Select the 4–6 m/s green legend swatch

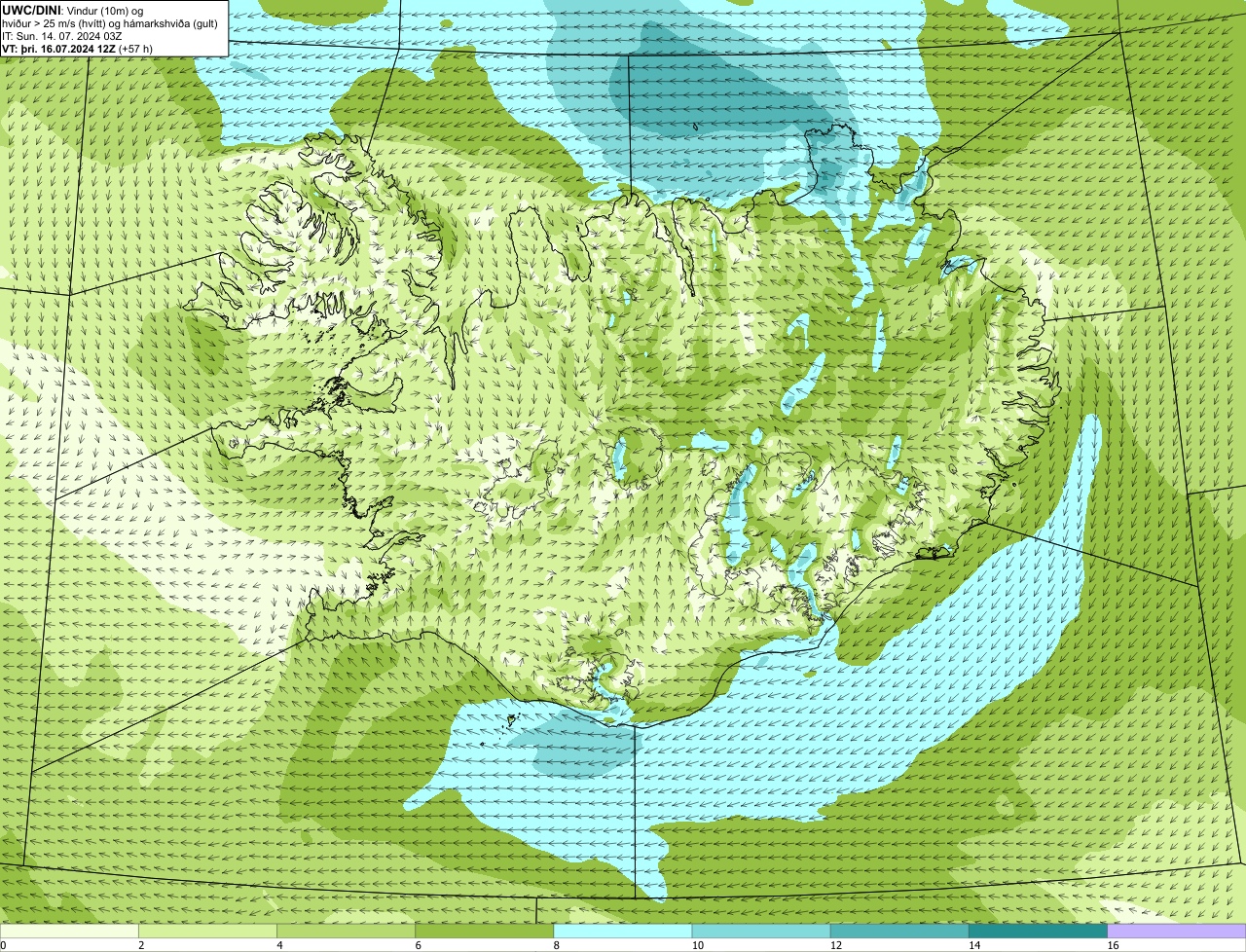point(347,931)
